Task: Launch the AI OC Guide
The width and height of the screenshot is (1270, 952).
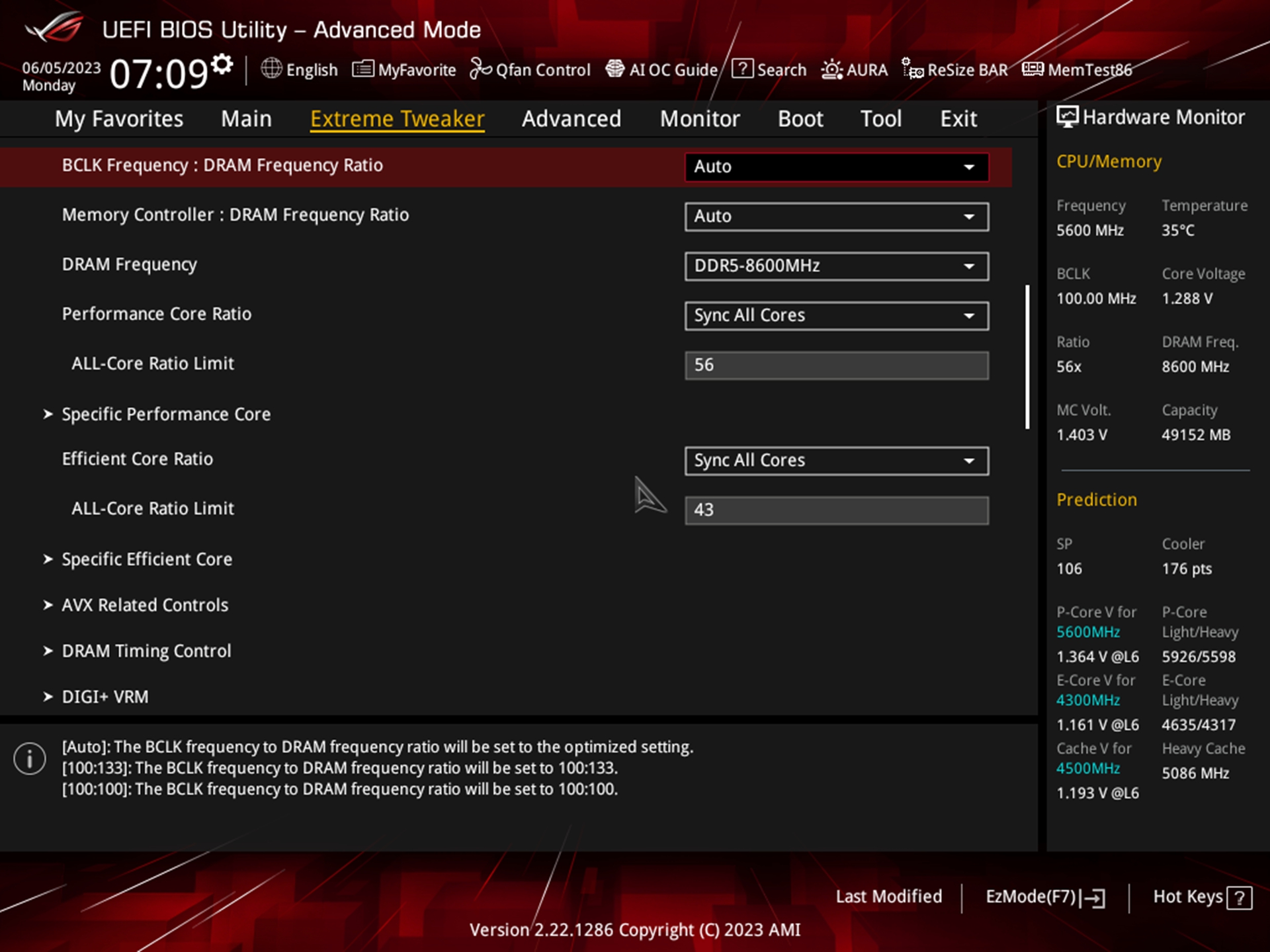Action: [x=661, y=69]
